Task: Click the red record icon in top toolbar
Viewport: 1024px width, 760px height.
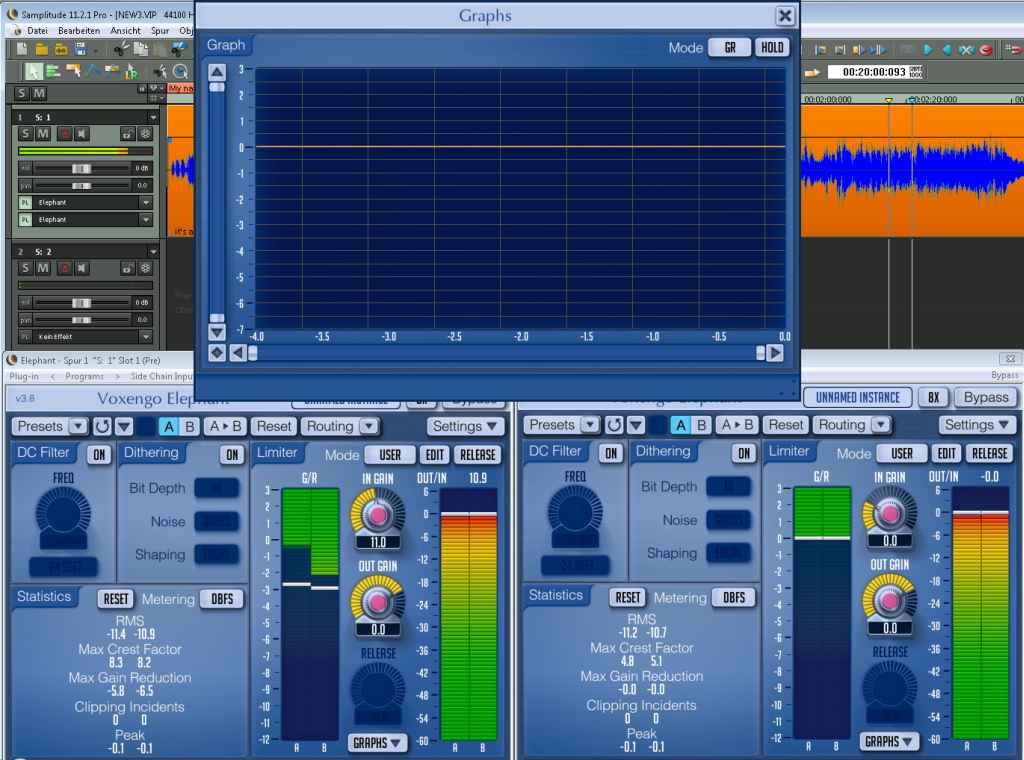Action: (986, 50)
